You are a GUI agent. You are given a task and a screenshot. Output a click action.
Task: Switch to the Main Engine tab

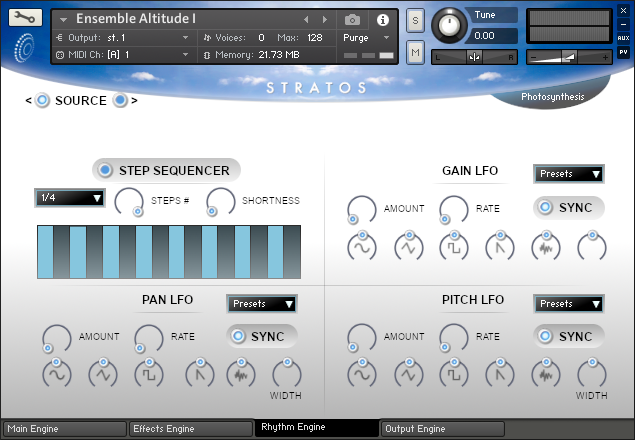pyautogui.click(x=65, y=429)
